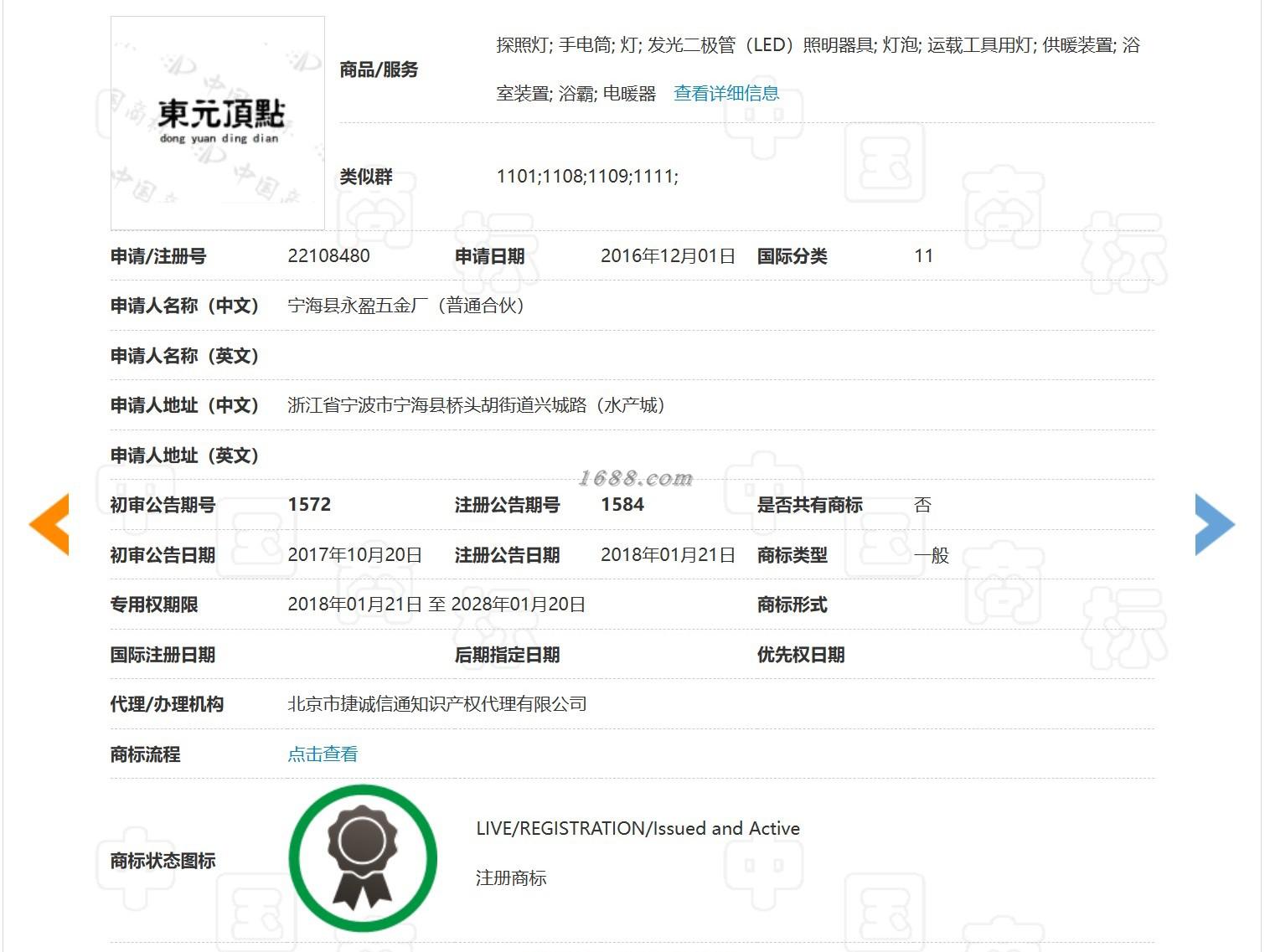1270x952 pixels.
Task: Select agency name 北京市捷诚信通知识产权代理有限公司
Action: coord(436,704)
